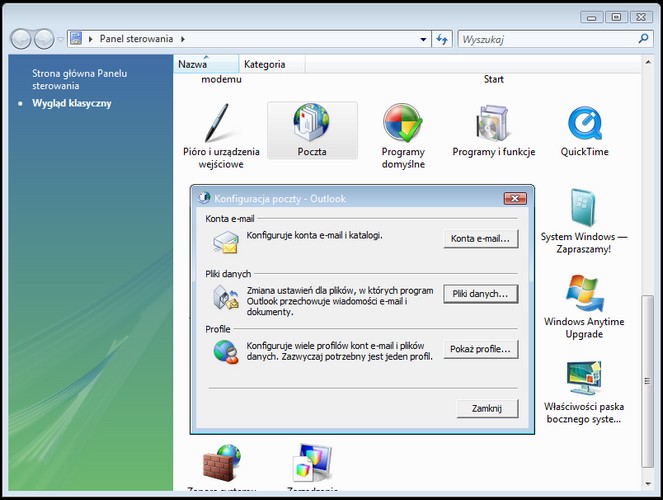
Task: Open the Poczta control panel icon
Action: [x=311, y=130]
